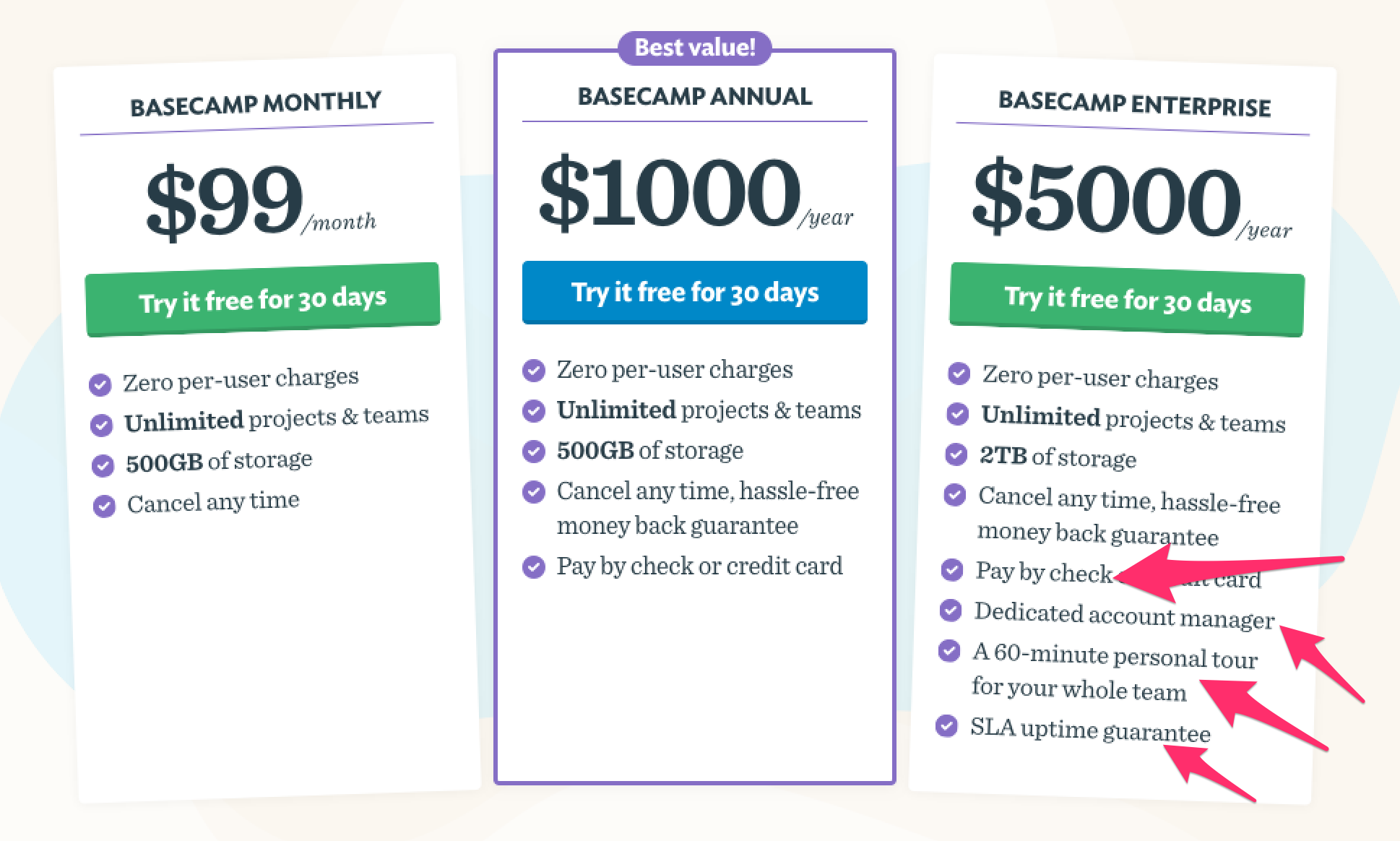Click the Basecamp Monthly plan heading
Viewport: 1400px width, 841px height.
(x=256, y=103)
